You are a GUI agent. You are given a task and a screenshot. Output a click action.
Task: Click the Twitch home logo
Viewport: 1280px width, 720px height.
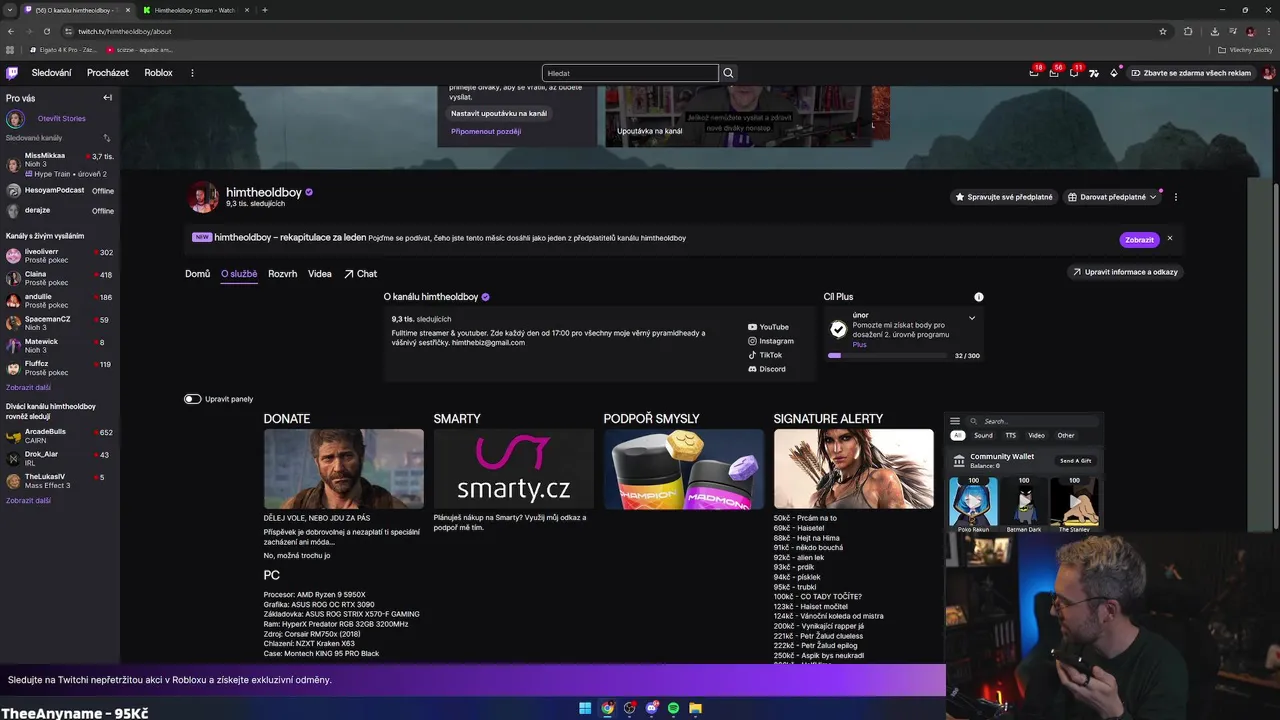coord(12,73)
